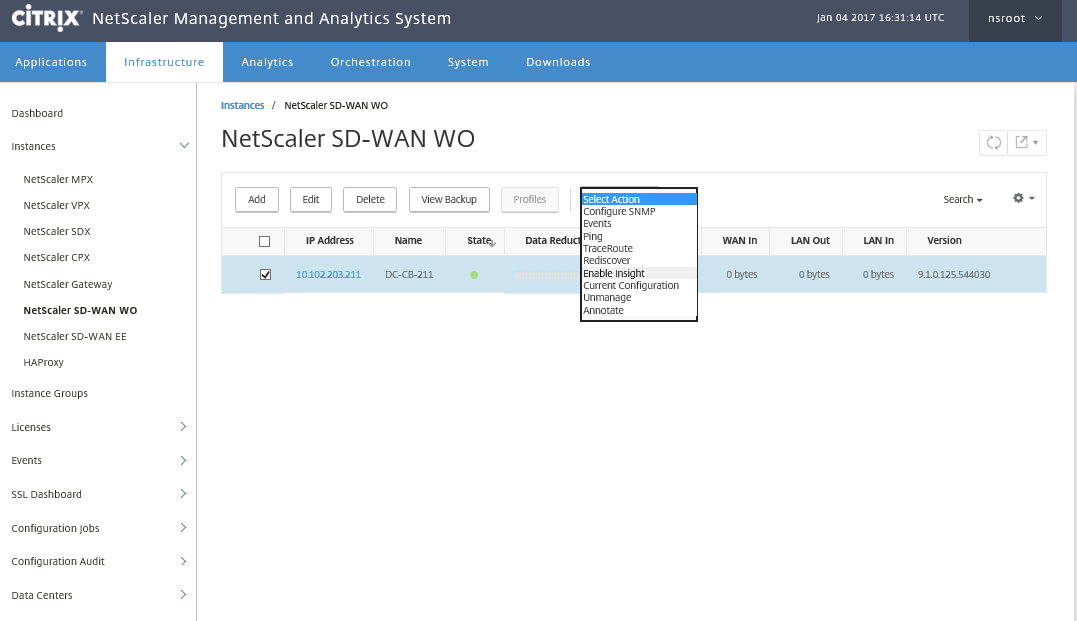This screenshot has width=1077, height=621.
Task: Open the Search dropdown
Action: coord(962,199)
